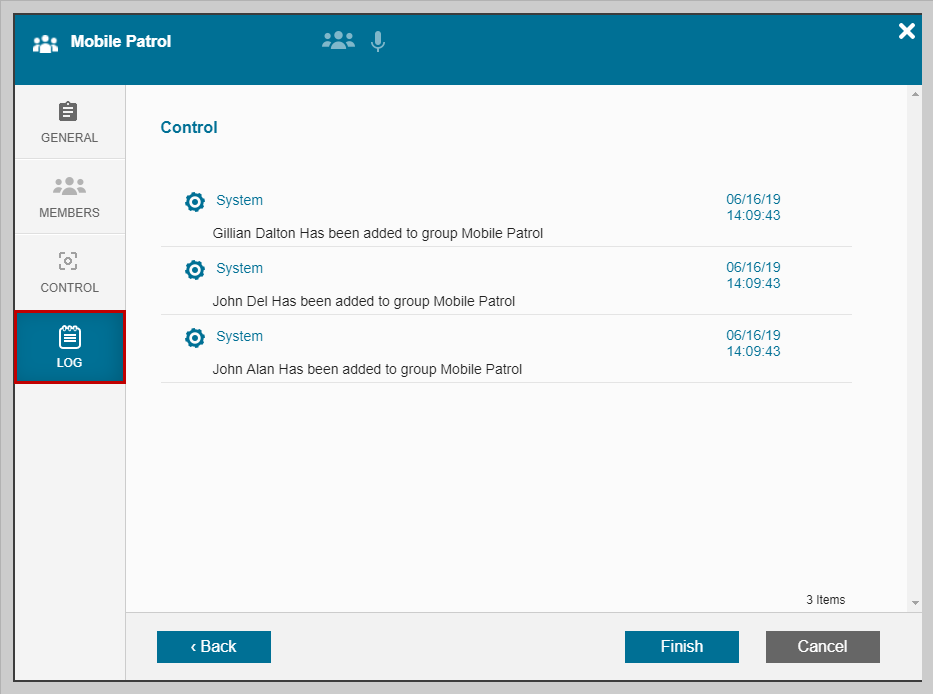Click the group members icon in header
Viewport: 933px width, 694px height.
coord(338,40)
